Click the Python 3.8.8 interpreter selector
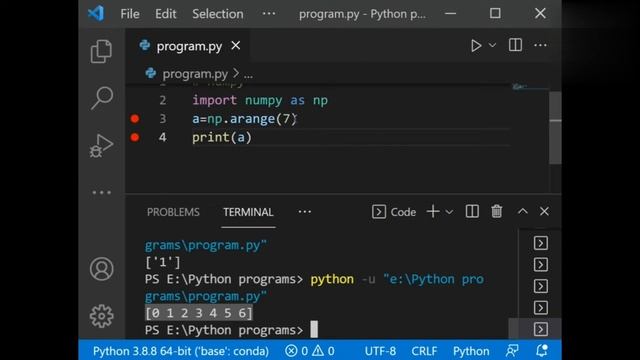Screen dimensions: 640x360 pos(180,351)
